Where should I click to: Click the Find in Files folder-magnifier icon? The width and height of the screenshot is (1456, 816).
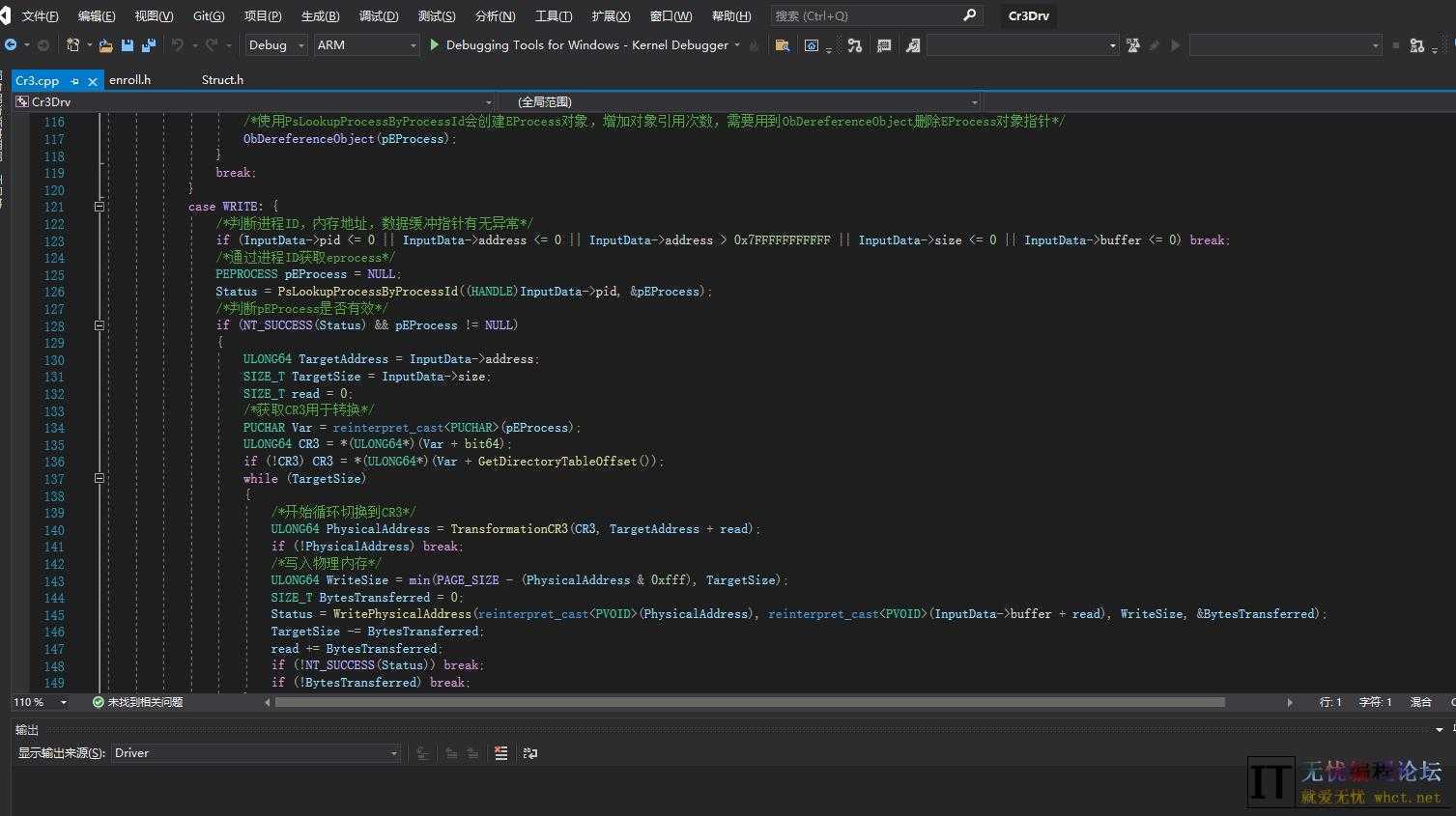(x=783, y=44)
